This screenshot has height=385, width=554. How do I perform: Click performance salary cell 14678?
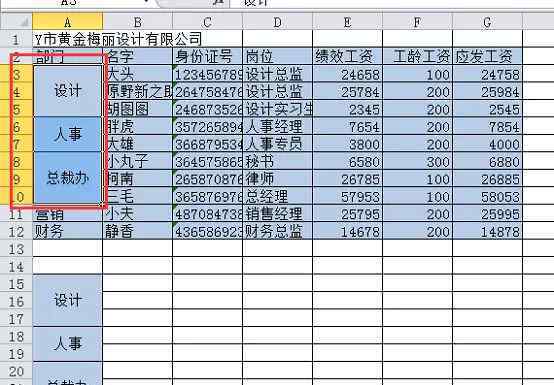tap(347, 231)
